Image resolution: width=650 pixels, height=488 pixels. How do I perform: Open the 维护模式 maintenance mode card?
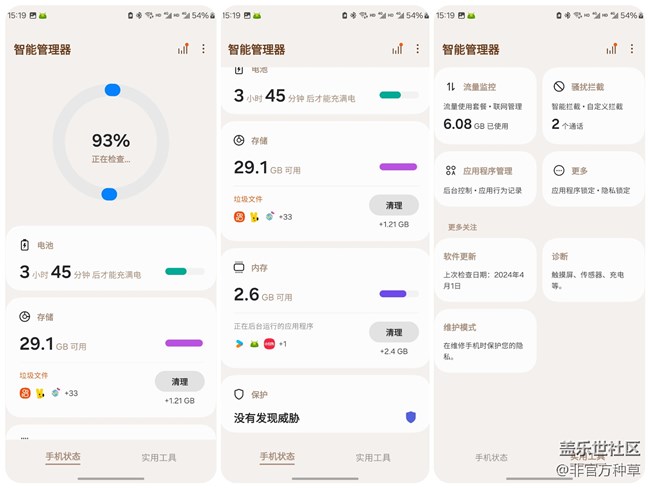(485, 340)
